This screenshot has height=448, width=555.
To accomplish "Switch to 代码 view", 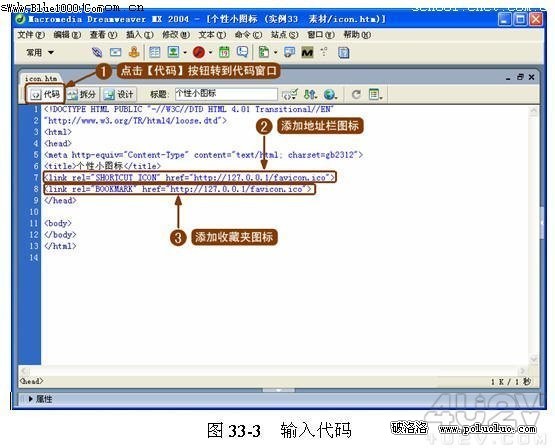I will tap(45, 94).
